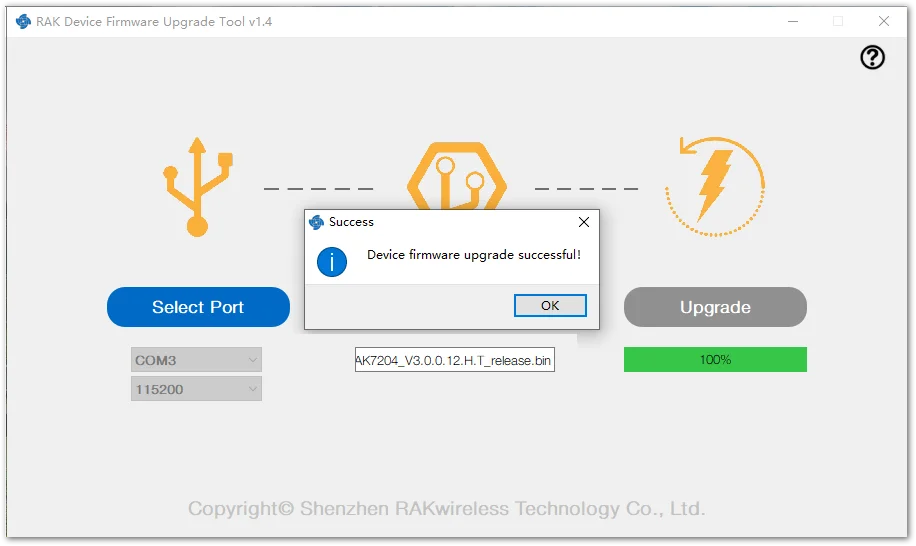The width and height of the screenshot is (916, 546).
Task: Click the Select Port button
Action: pyautogui.click(x=198, y=307)
